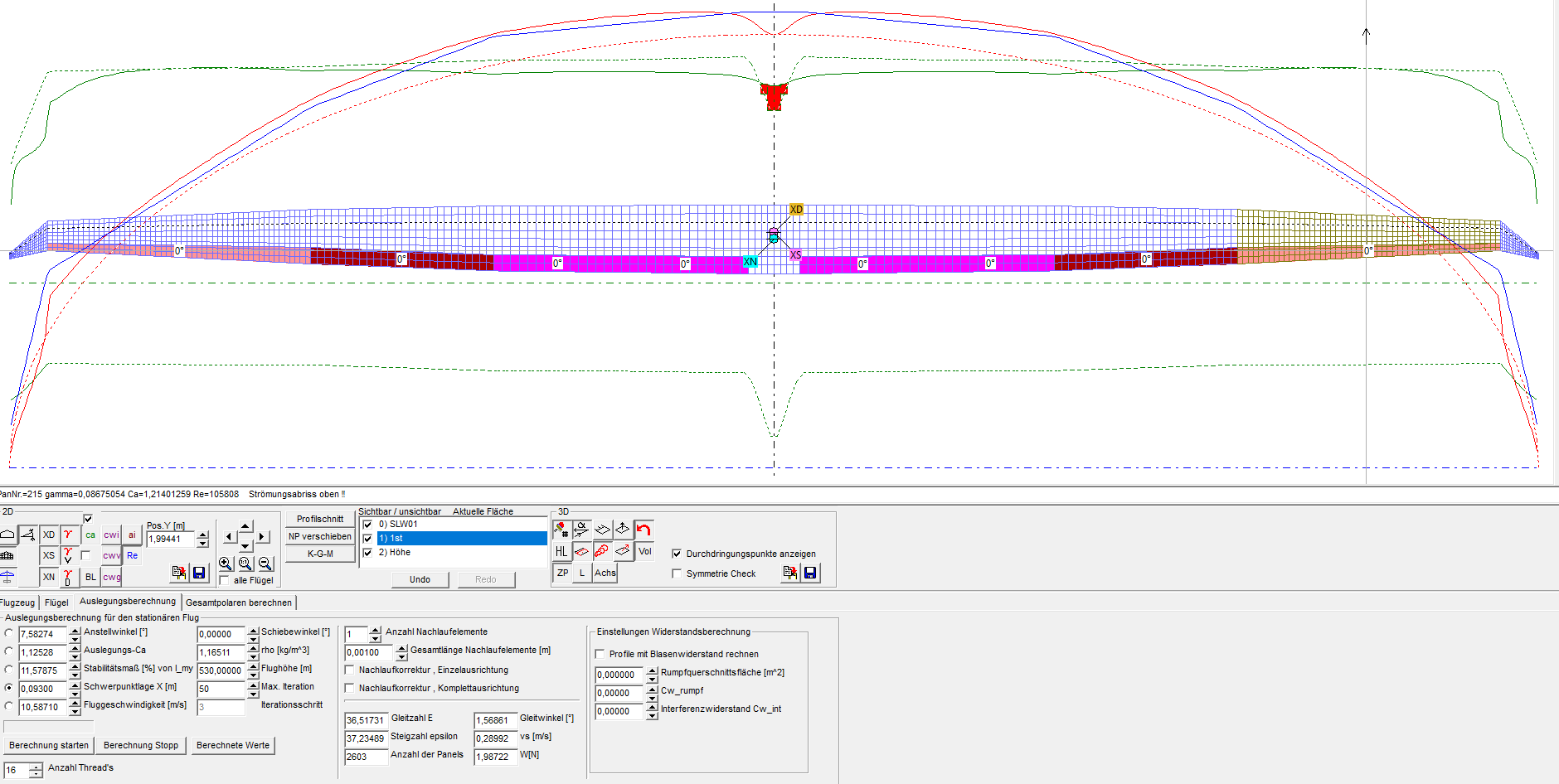Toggle the XD pressure point marker button
The width and height of the screenshot is (1559, 784).
coord(49,535)
